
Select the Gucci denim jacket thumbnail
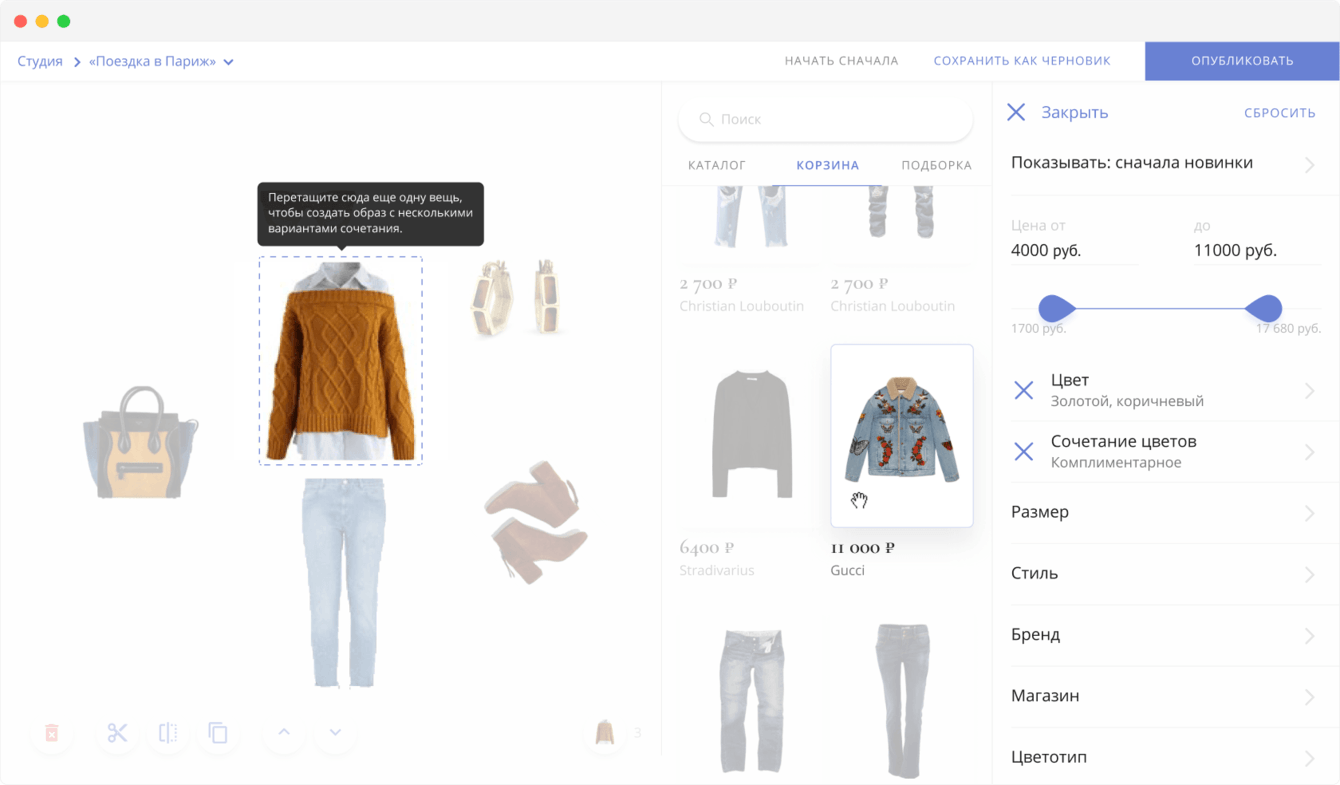[x=902, y=435]
